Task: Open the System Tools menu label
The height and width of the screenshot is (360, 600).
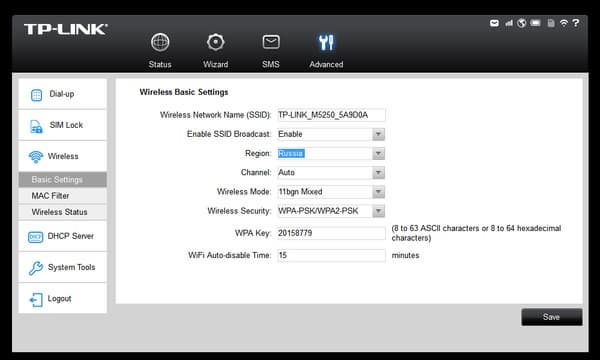Action: click(72, 267)
